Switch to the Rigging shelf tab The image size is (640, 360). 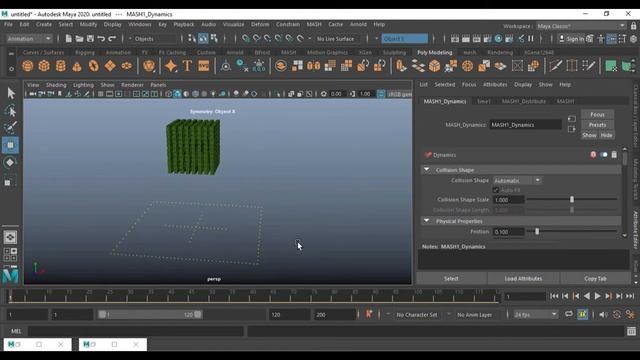point(84,52)
